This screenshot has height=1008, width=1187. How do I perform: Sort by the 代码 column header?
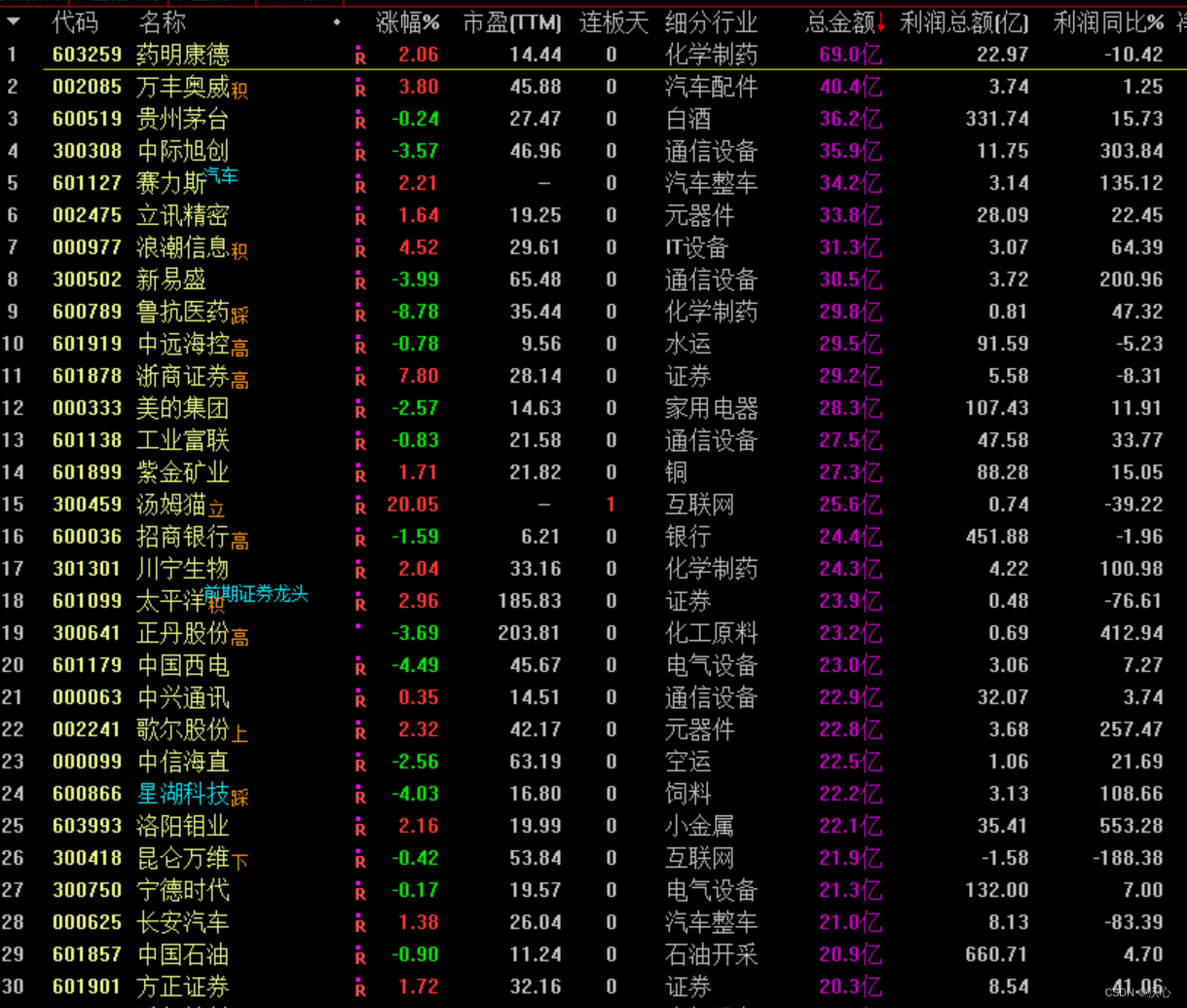click(x=75, y=22)
